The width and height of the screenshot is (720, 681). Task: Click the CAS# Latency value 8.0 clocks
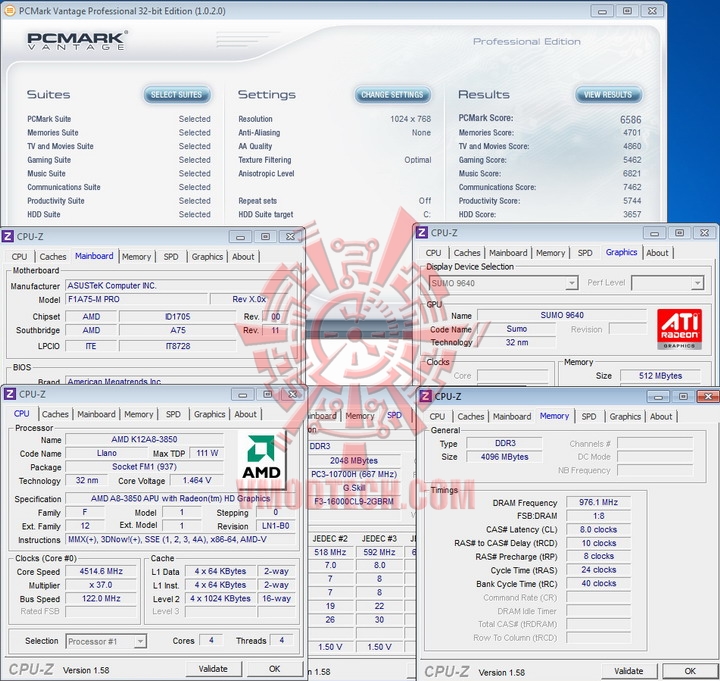coord(598,529)
